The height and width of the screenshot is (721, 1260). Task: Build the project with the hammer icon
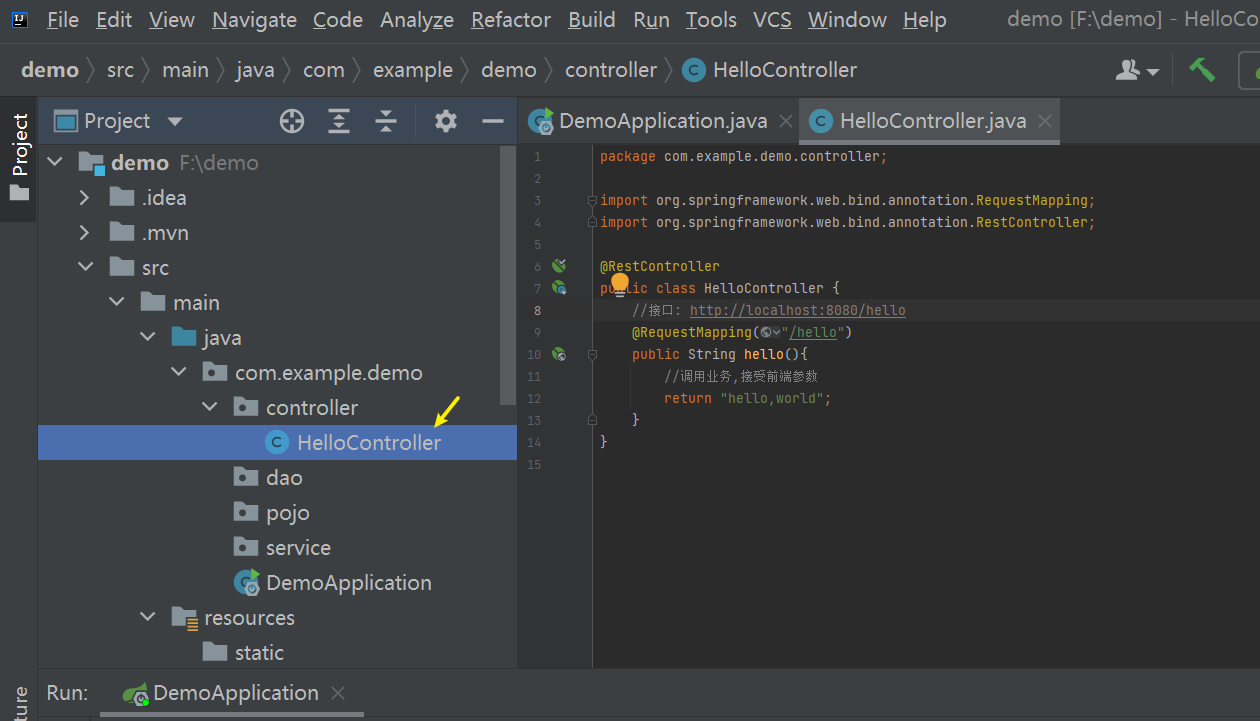1201,70
